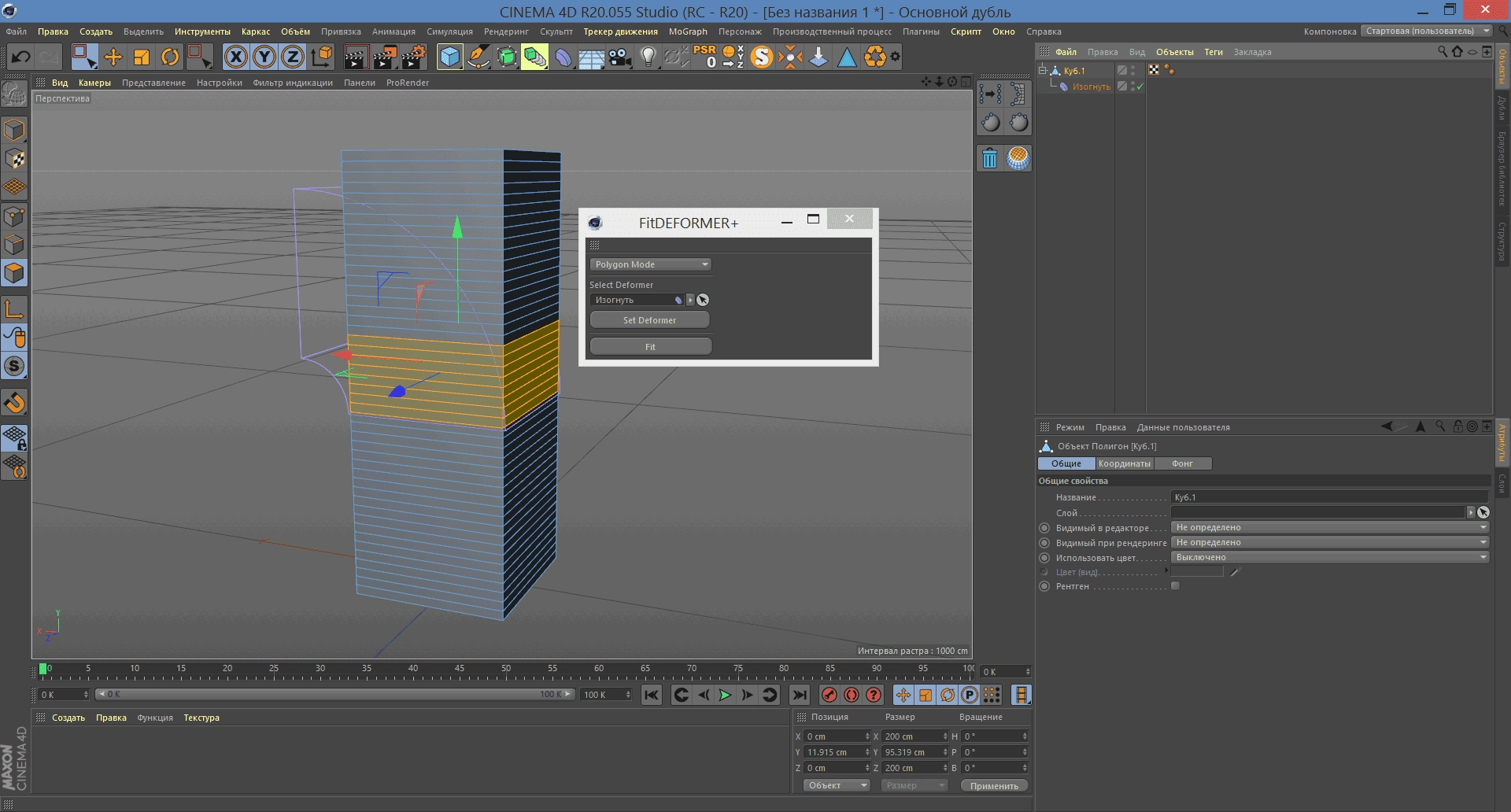
Task: Open Данные пользователя in attributes panel
Action: (x=1183, y=427)
